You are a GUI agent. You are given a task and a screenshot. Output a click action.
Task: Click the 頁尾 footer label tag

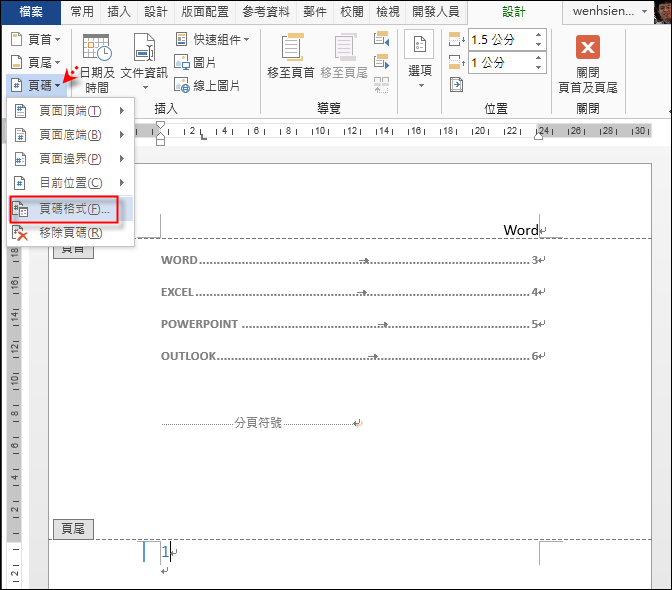(x=73, y=529)
